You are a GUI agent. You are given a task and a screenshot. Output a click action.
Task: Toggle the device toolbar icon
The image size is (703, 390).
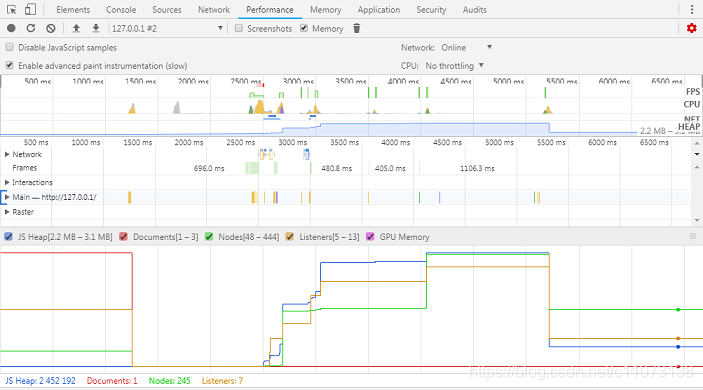point(30,9)
